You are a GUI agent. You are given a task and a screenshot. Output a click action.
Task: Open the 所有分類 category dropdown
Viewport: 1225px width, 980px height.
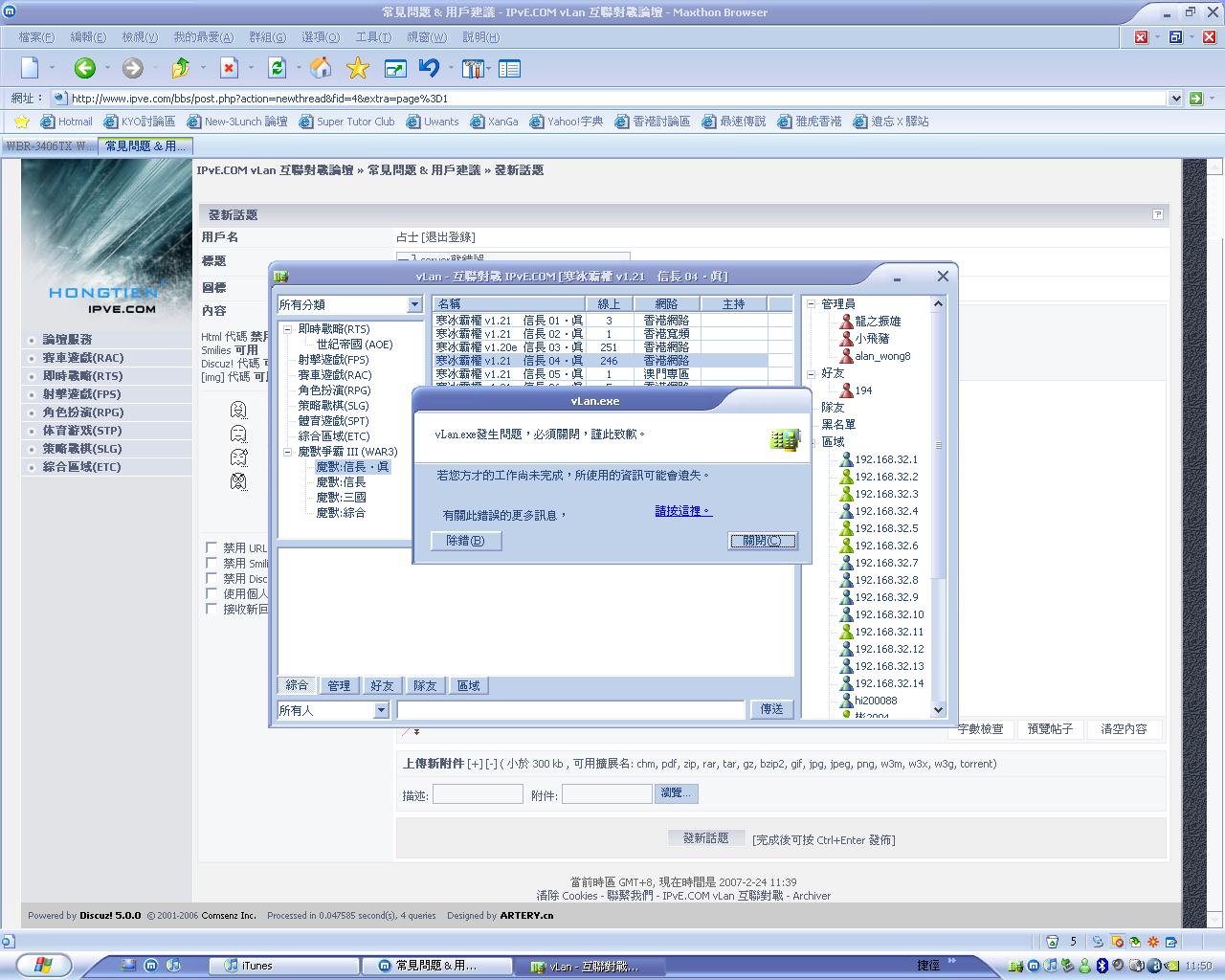[x=414, y=304]
